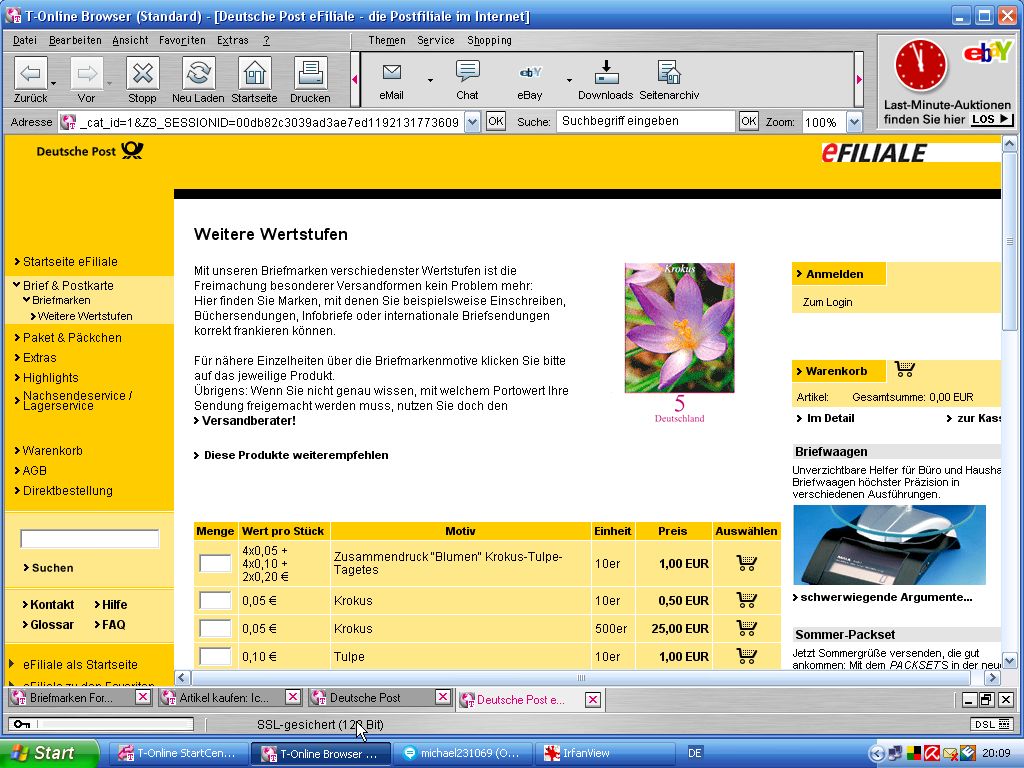Viewport: 1024px width, 768px height.
Task: Click the Zurück back arrow icon
Action: coord(31,74)
